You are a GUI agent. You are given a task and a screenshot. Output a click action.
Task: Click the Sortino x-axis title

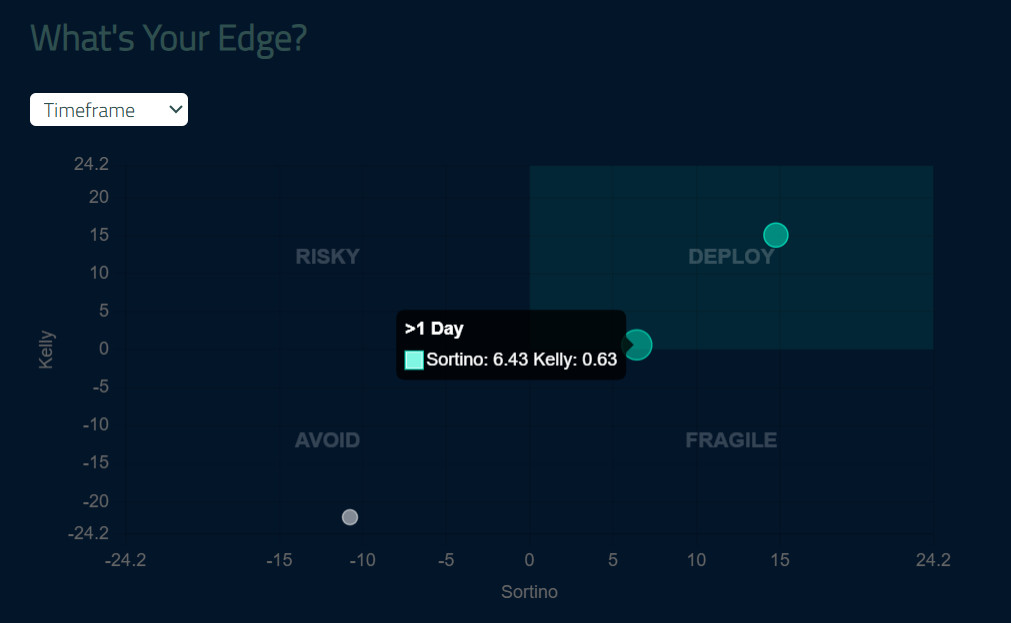pos(529,592)
